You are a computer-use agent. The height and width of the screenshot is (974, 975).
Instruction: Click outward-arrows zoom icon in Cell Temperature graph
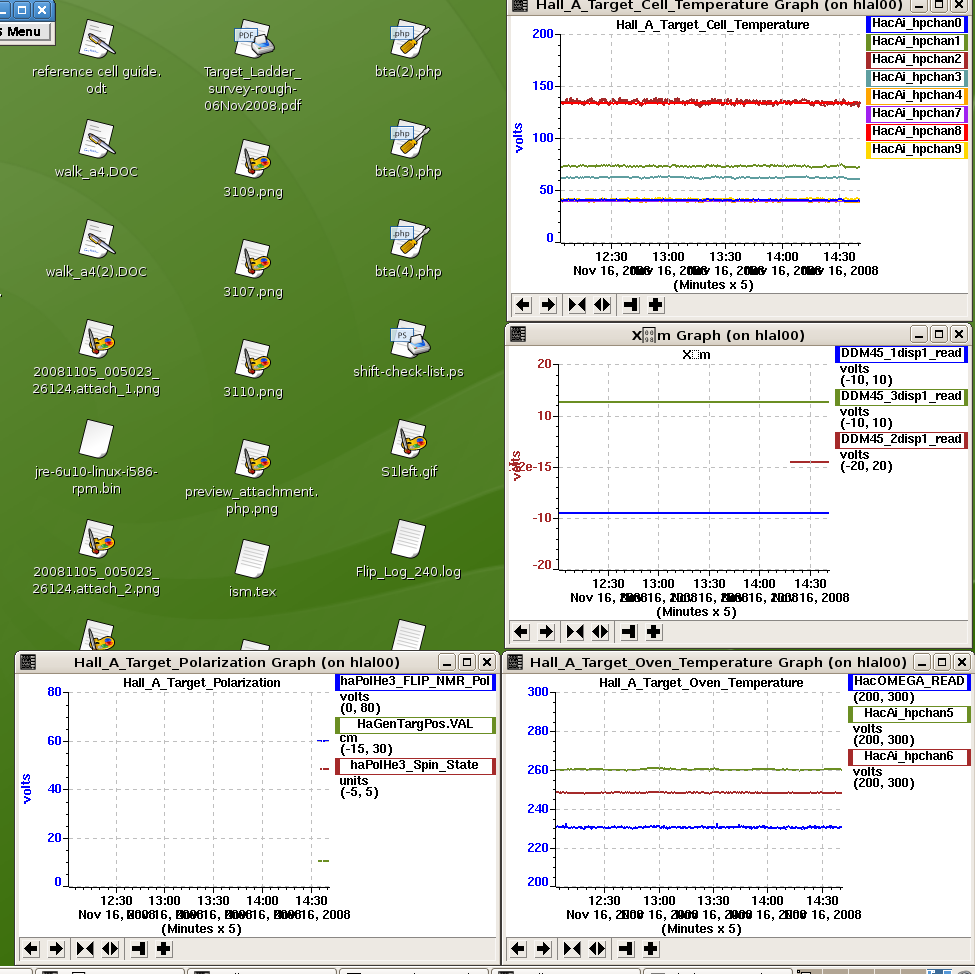coord(602,305)
